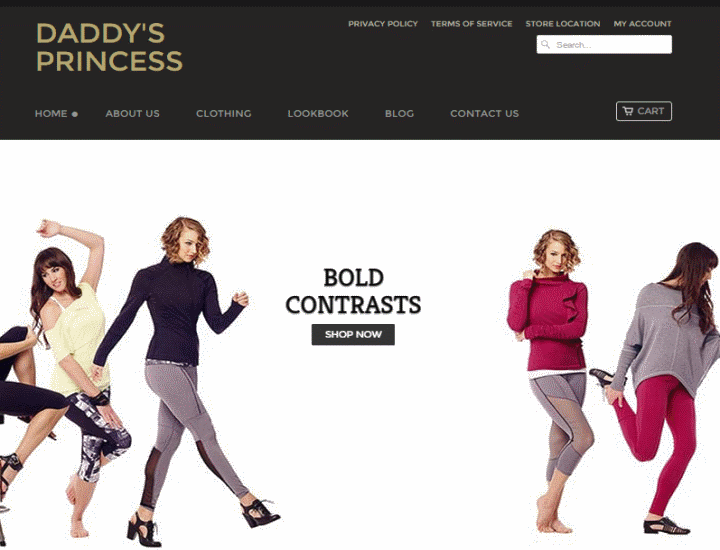Click the SHOP NOW button
Image resolution: width=720 pixels, height=550 pixels.
point(353,334)
